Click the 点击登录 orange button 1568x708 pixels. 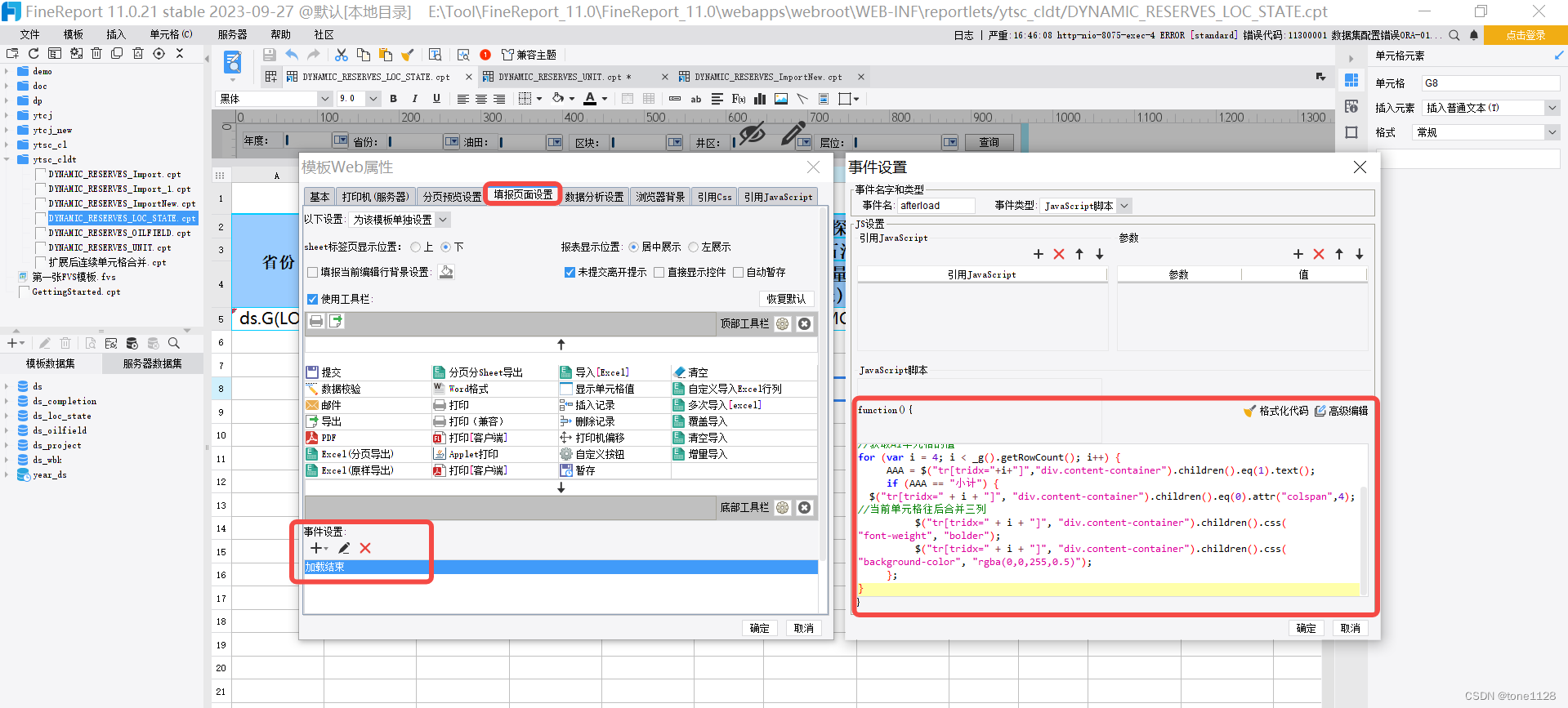pos(1526,35)
